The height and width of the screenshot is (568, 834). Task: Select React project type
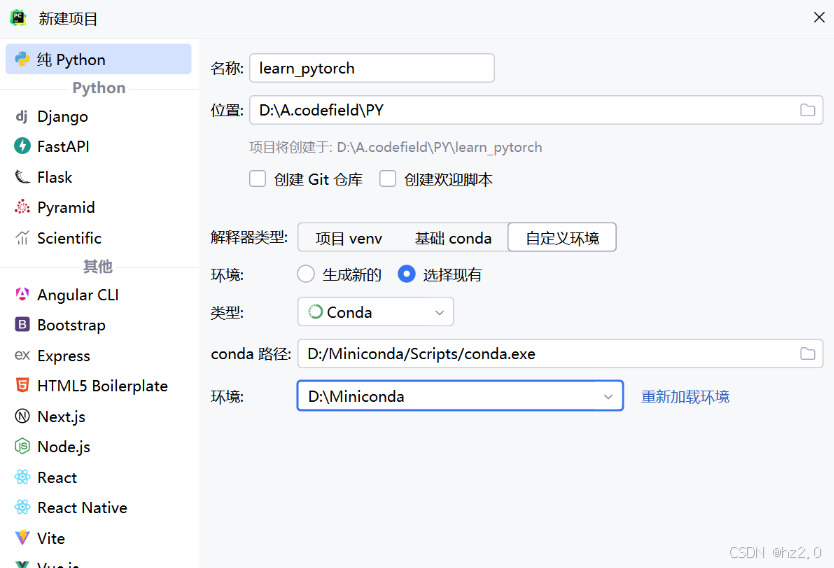pos(98,477)
